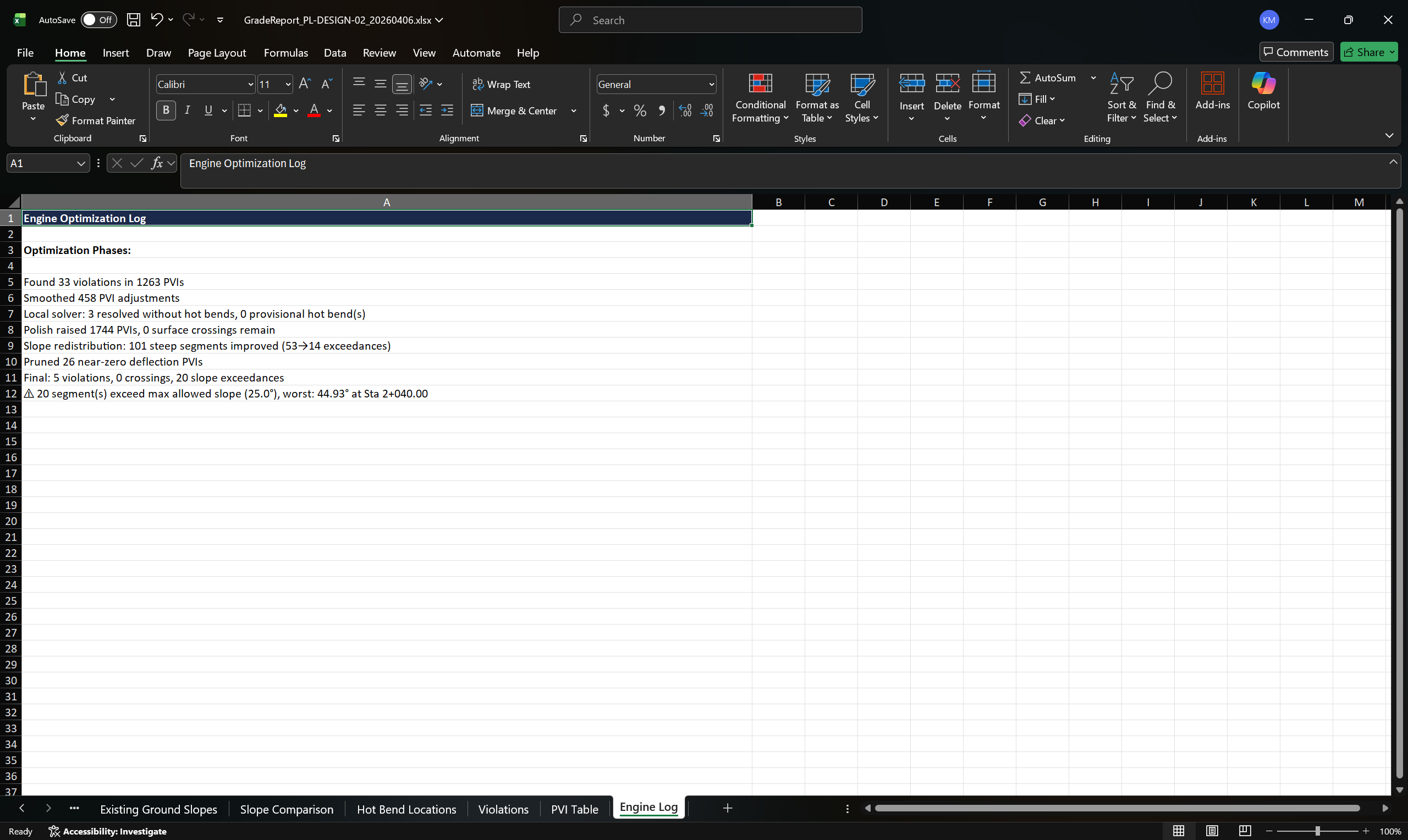Toggle the Underline formatting
This screenshot has width=1408, height=840.
pos(208,110)
